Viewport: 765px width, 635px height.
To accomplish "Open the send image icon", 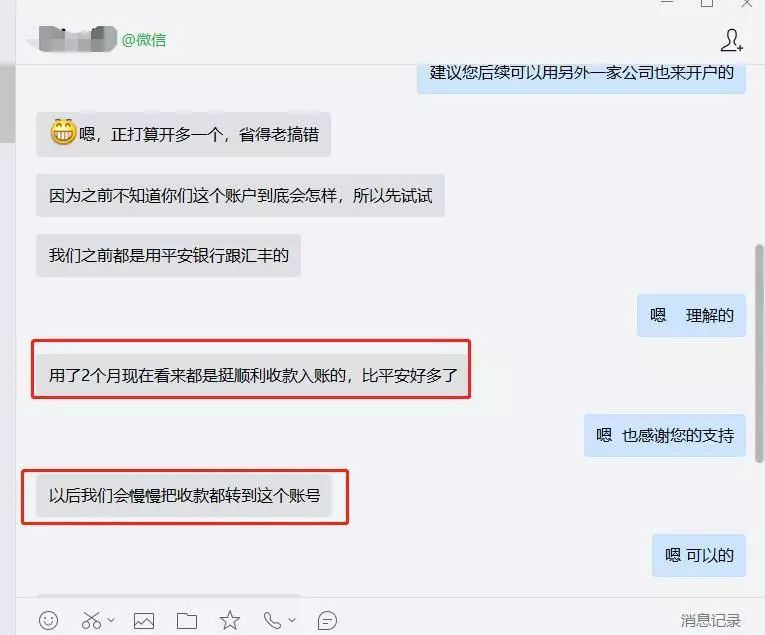I will pyautogui.click(x=144, y=620).
